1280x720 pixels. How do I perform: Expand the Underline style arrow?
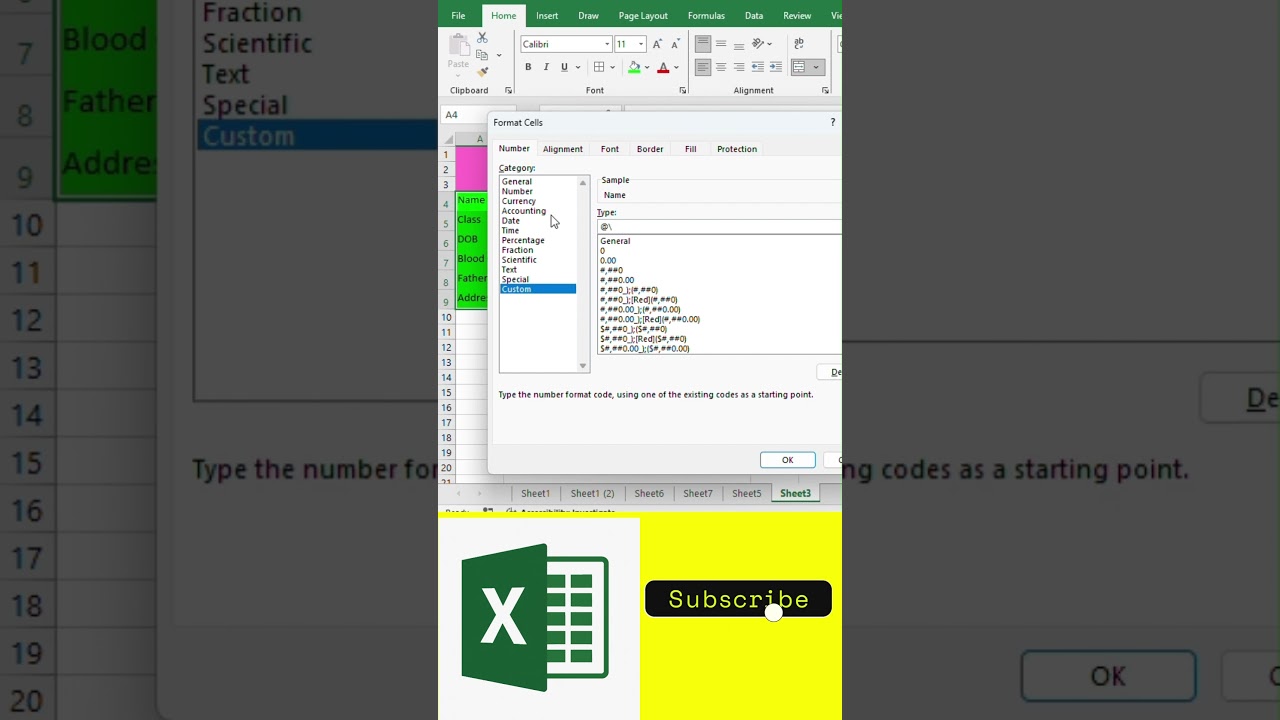tap(578, 68)
